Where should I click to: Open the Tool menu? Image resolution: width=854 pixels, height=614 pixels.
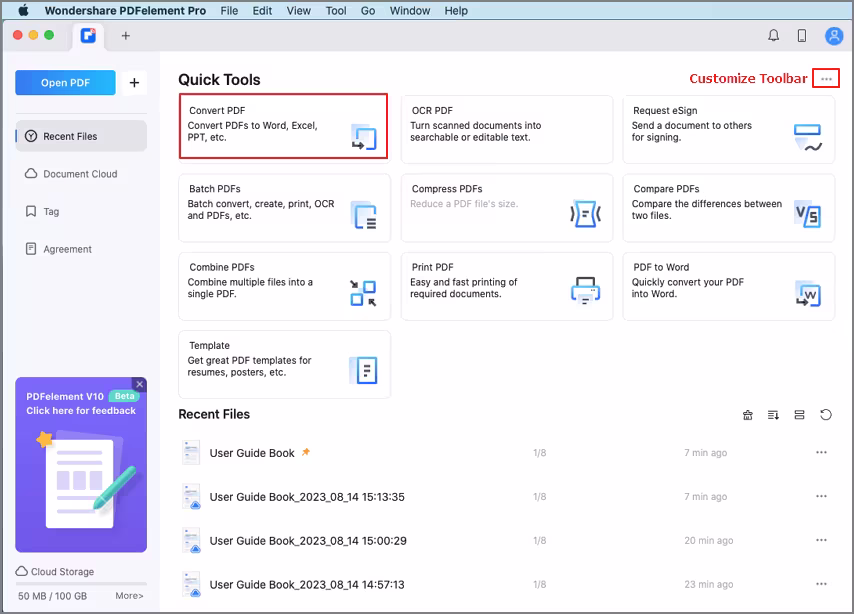336,10
